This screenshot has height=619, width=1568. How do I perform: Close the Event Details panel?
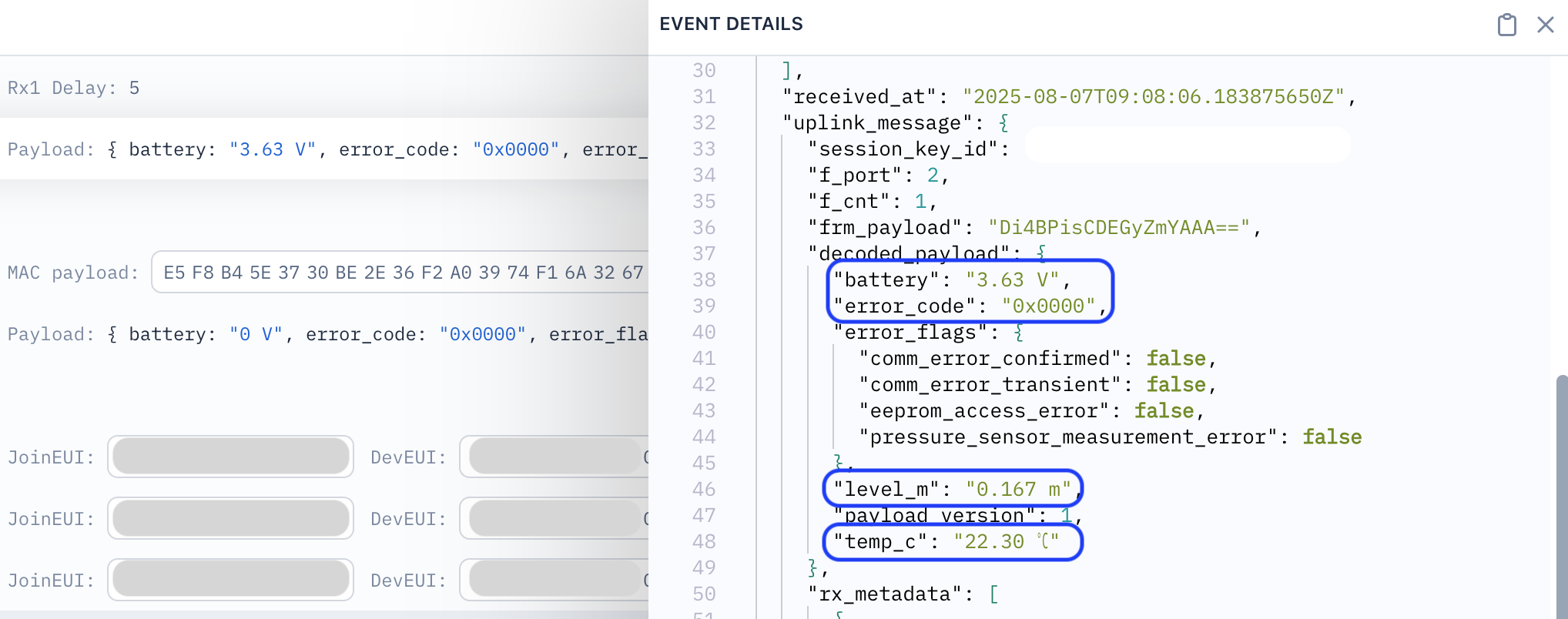[x=1545, y=25]
